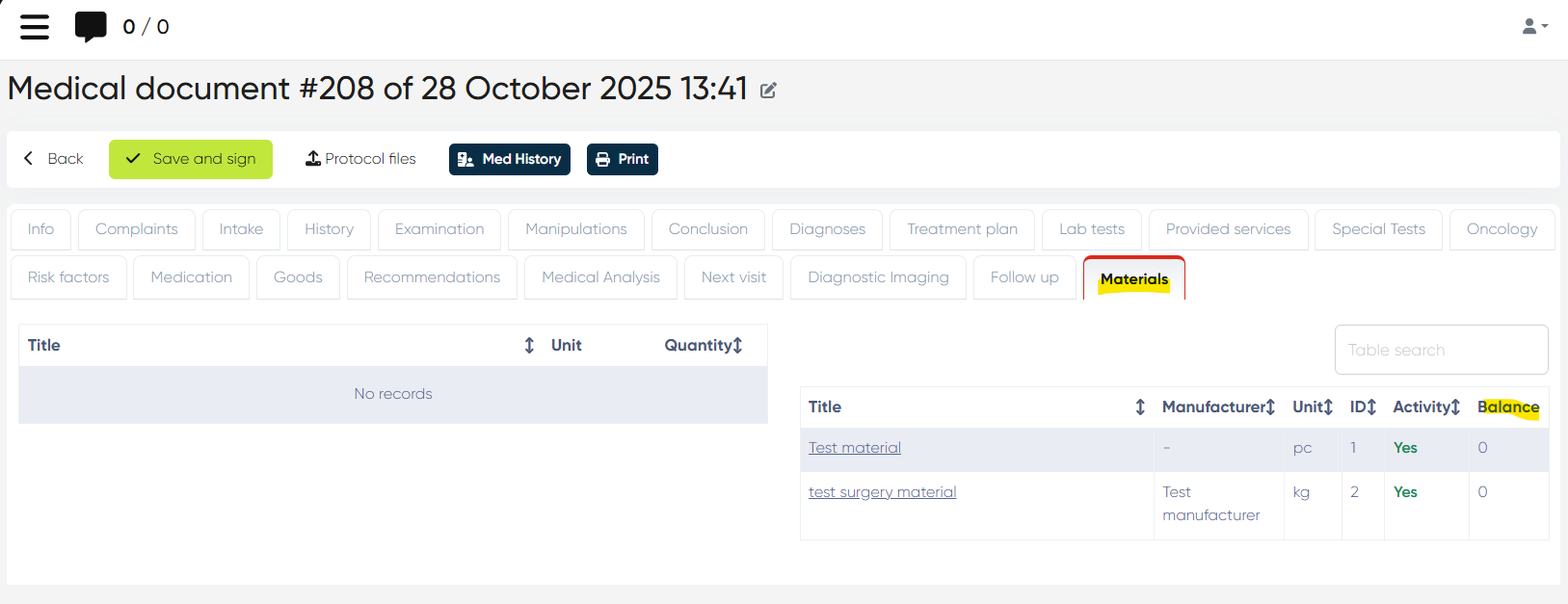
Task: Sort materials by Manufacturer column
Action: 1270,407
